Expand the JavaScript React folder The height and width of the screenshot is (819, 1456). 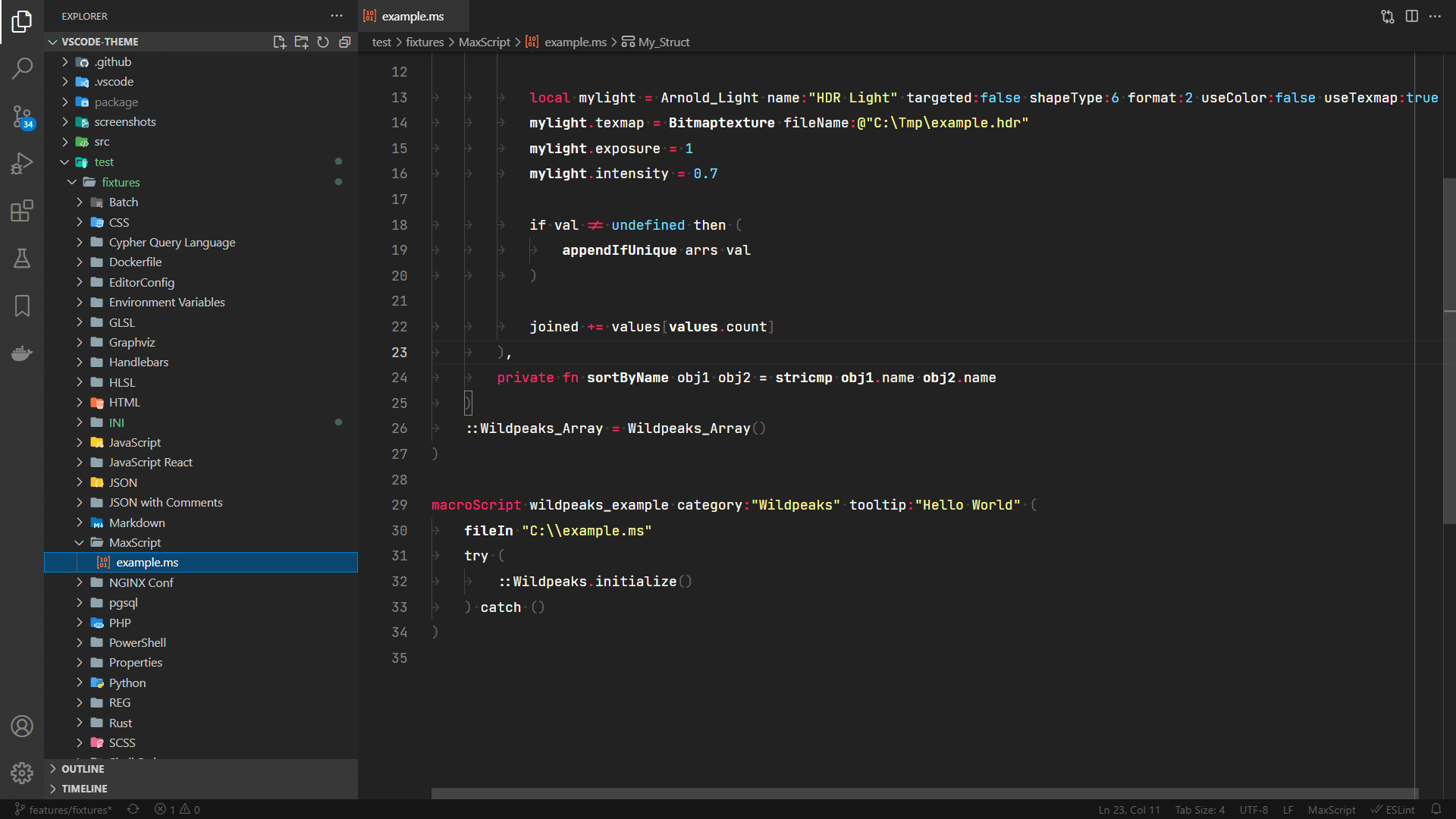coord(150,462)
